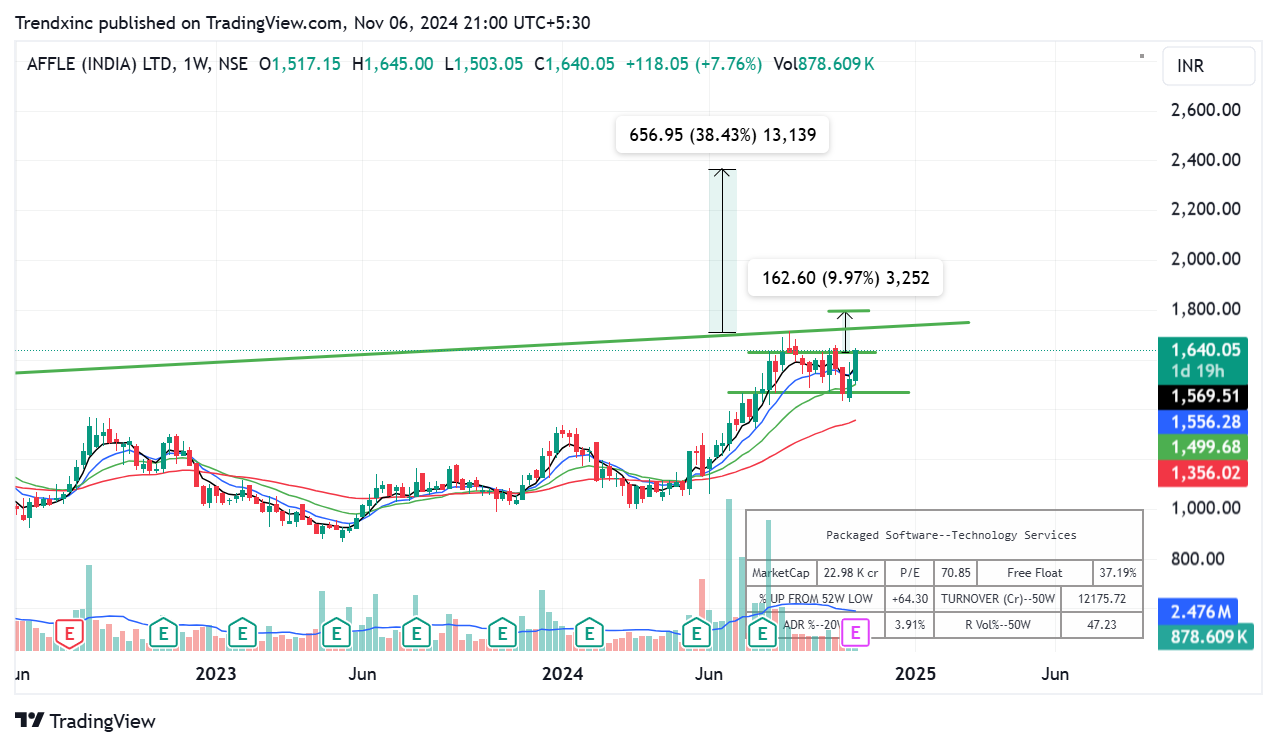Click the Jun label after 2025
1277x747 pixels.
1055,674
